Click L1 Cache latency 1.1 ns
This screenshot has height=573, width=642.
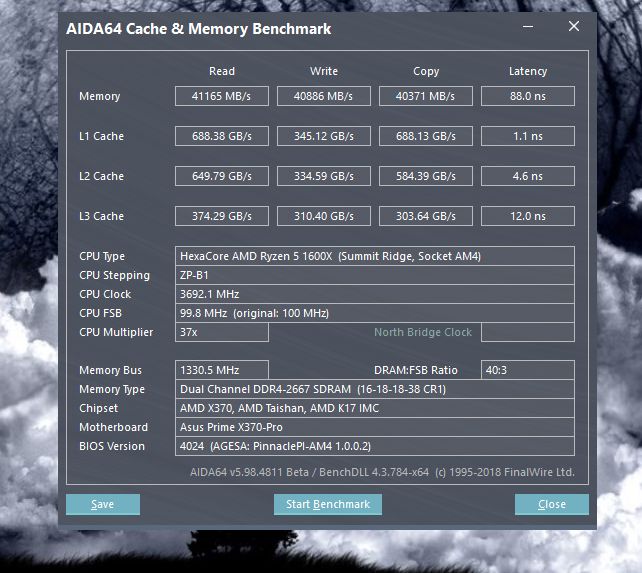[528, 136]
